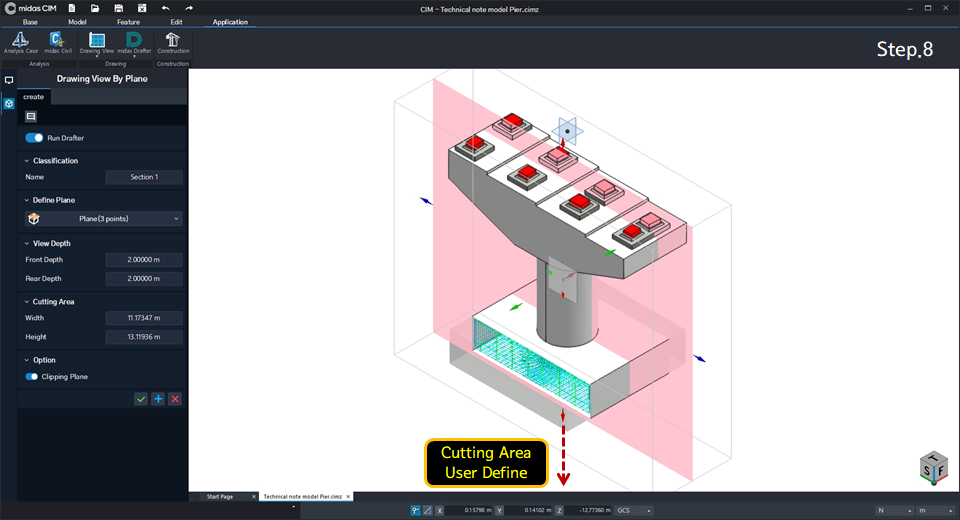
Task: Undo the last action
Action: pos(165,8)
